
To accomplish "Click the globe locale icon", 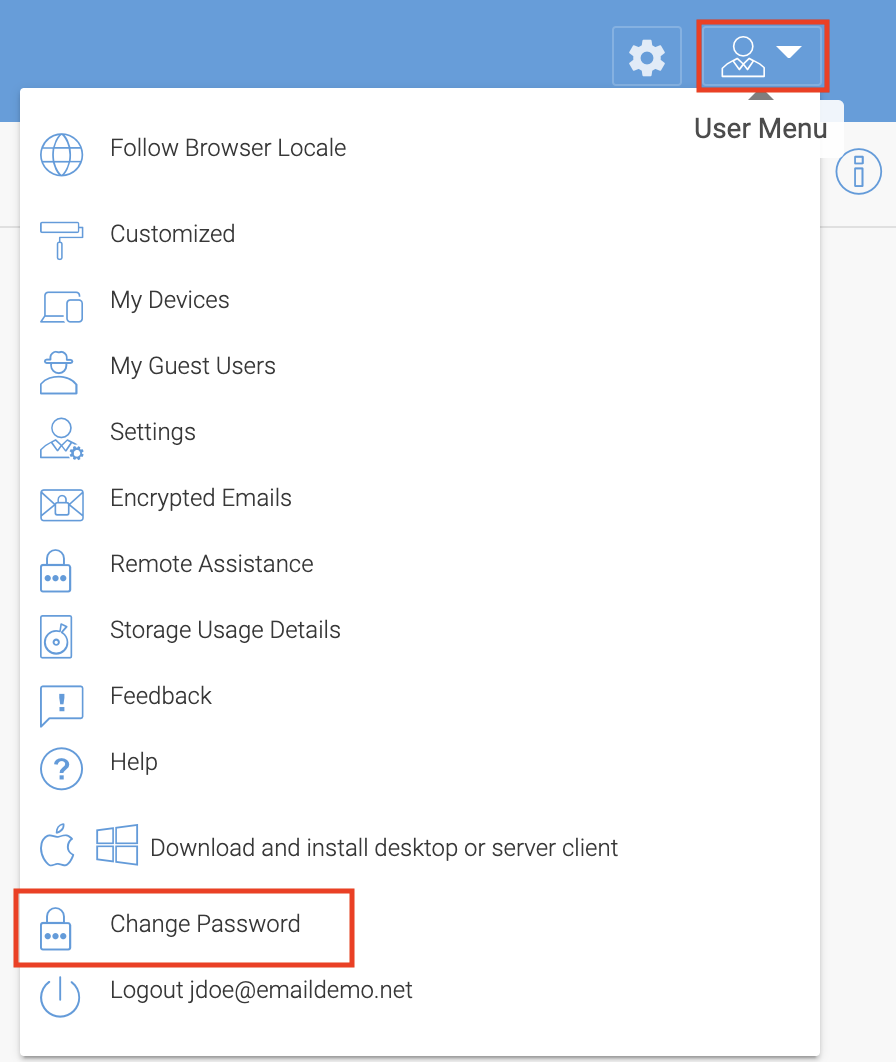I will (x=62, y=155).
